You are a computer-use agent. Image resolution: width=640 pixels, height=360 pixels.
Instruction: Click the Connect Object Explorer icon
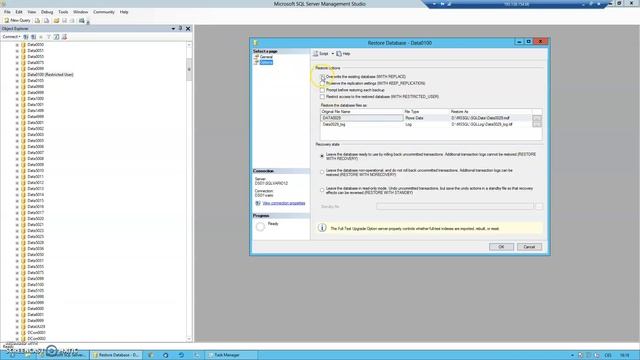pyautogui.click(x=26, y=37)
